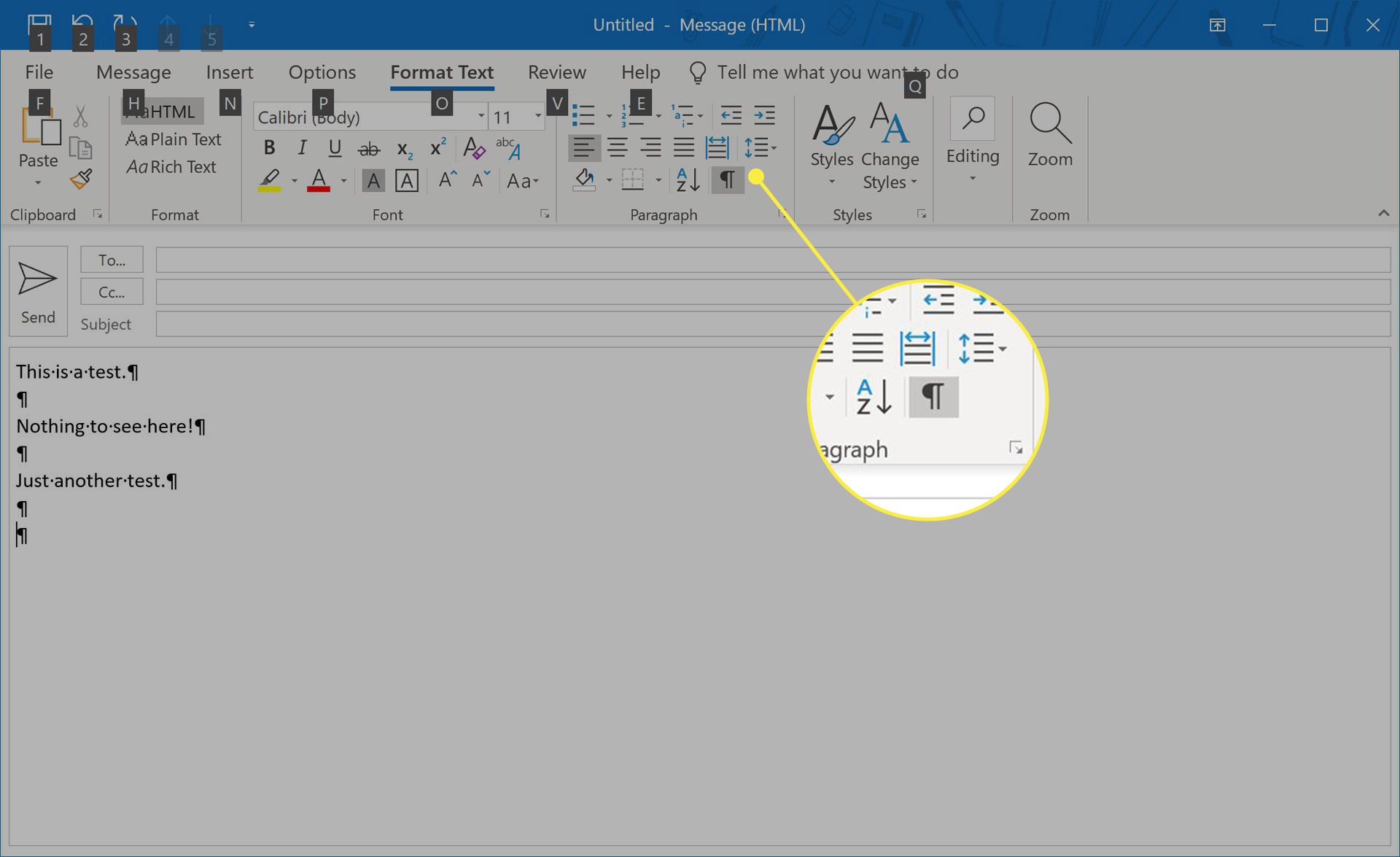Click the Paragraph group expander arrow

tap(783, 215)
